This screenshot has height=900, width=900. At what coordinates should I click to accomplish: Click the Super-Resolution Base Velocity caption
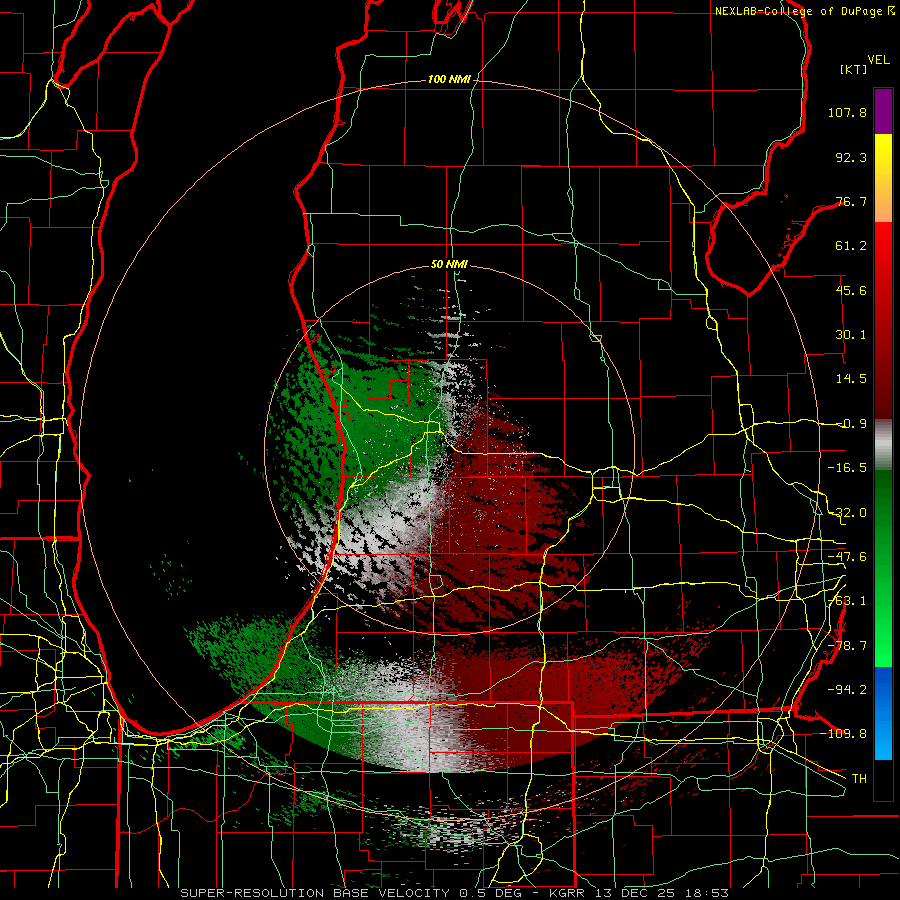point(455,893)
